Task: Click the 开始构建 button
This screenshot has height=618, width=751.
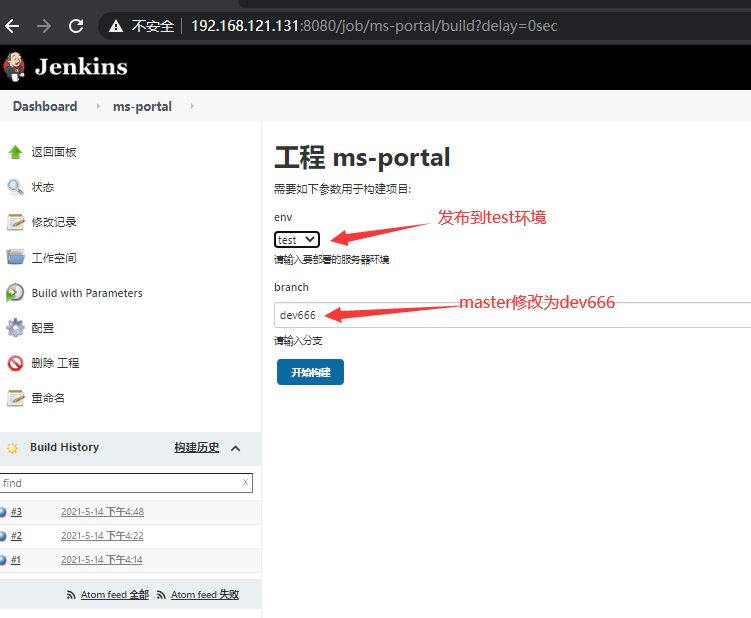Action: pos(310,372)
